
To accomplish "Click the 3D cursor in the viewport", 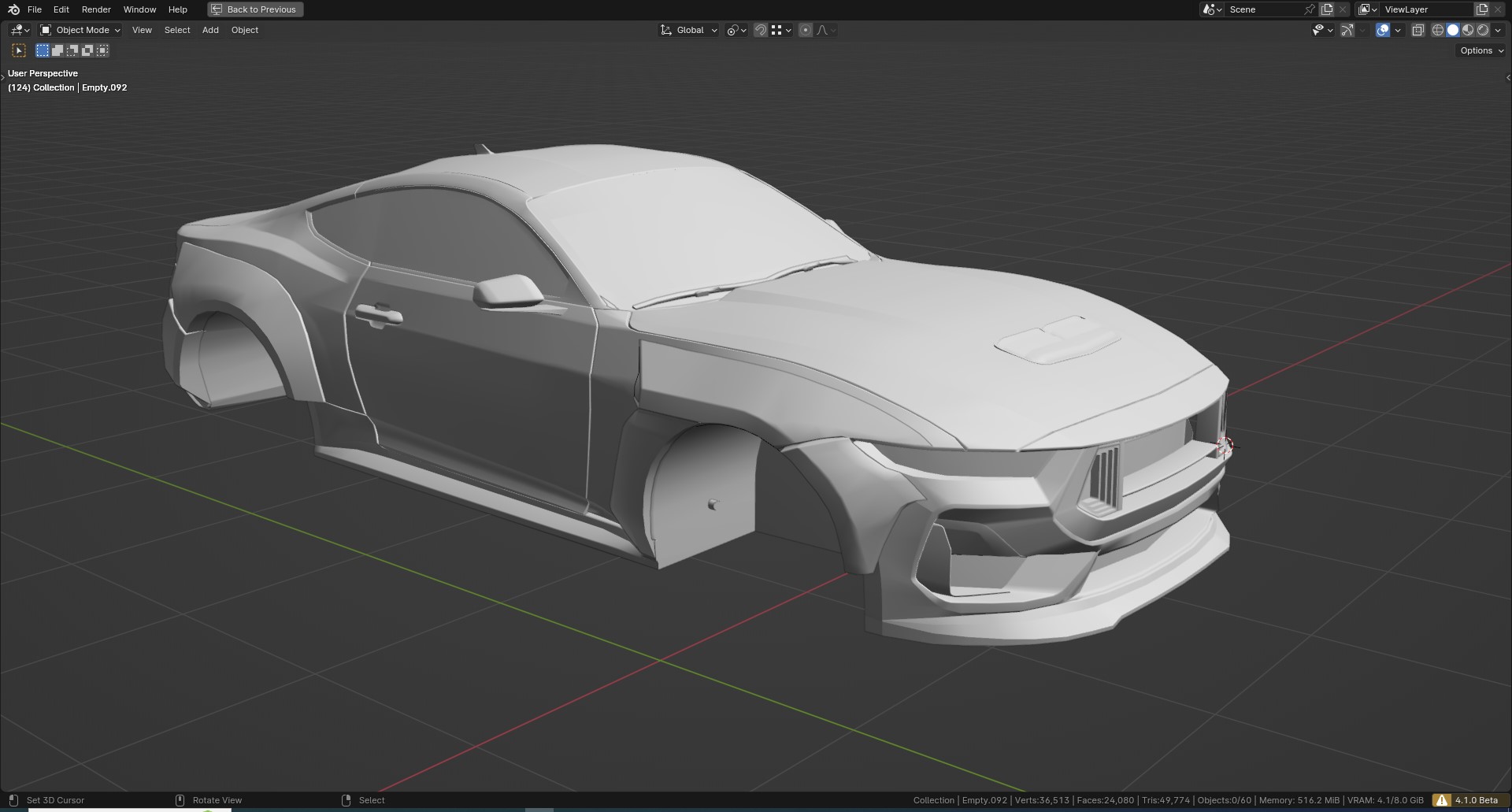I will coord(1224,446).
